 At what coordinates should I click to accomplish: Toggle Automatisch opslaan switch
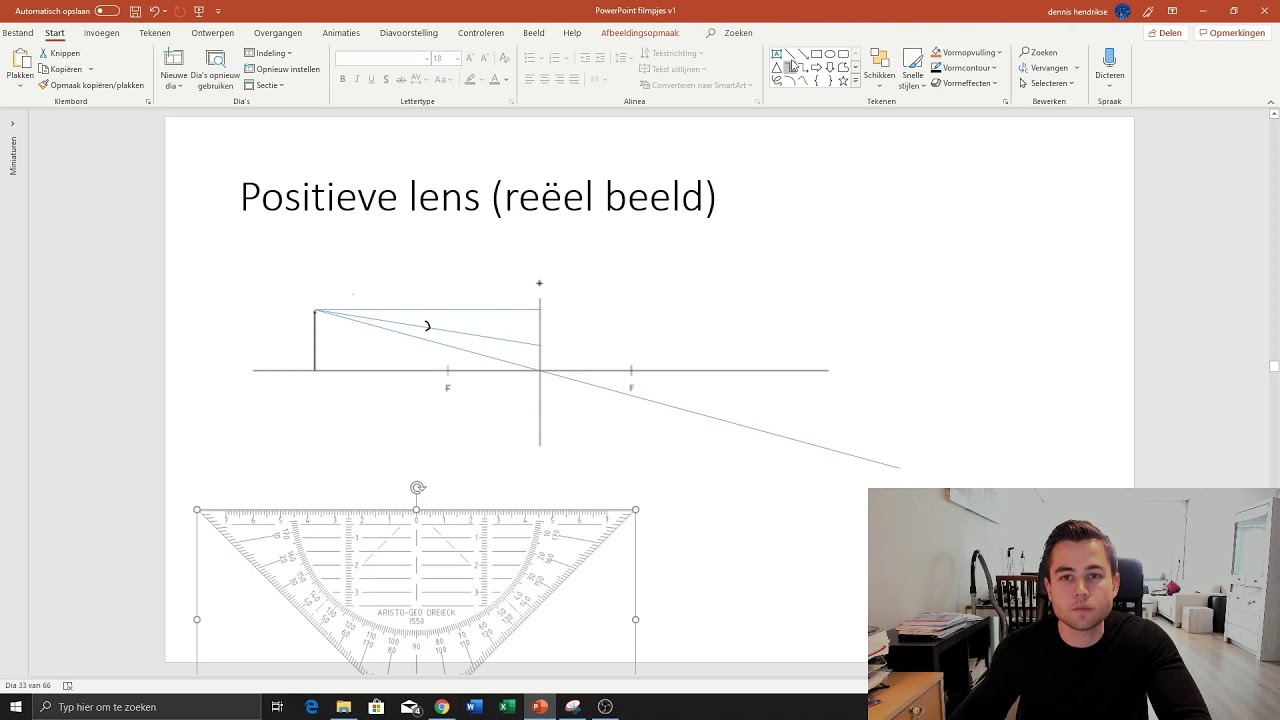point(107,11)
